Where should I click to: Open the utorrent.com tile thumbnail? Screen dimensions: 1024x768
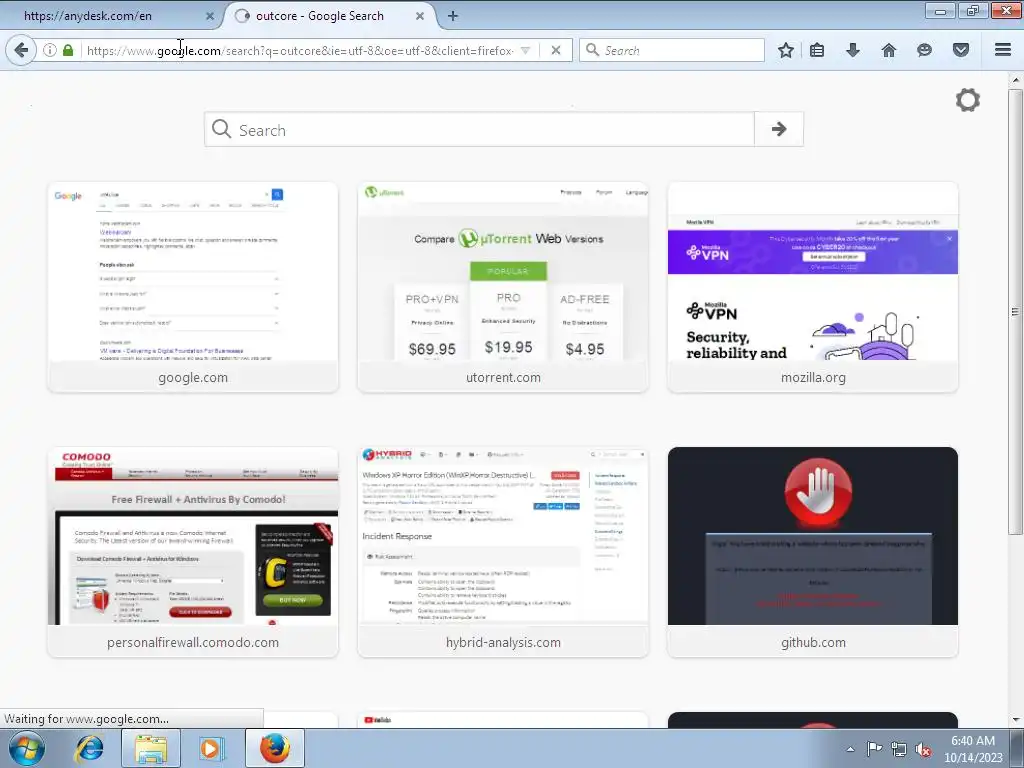[x=503, y=272]
